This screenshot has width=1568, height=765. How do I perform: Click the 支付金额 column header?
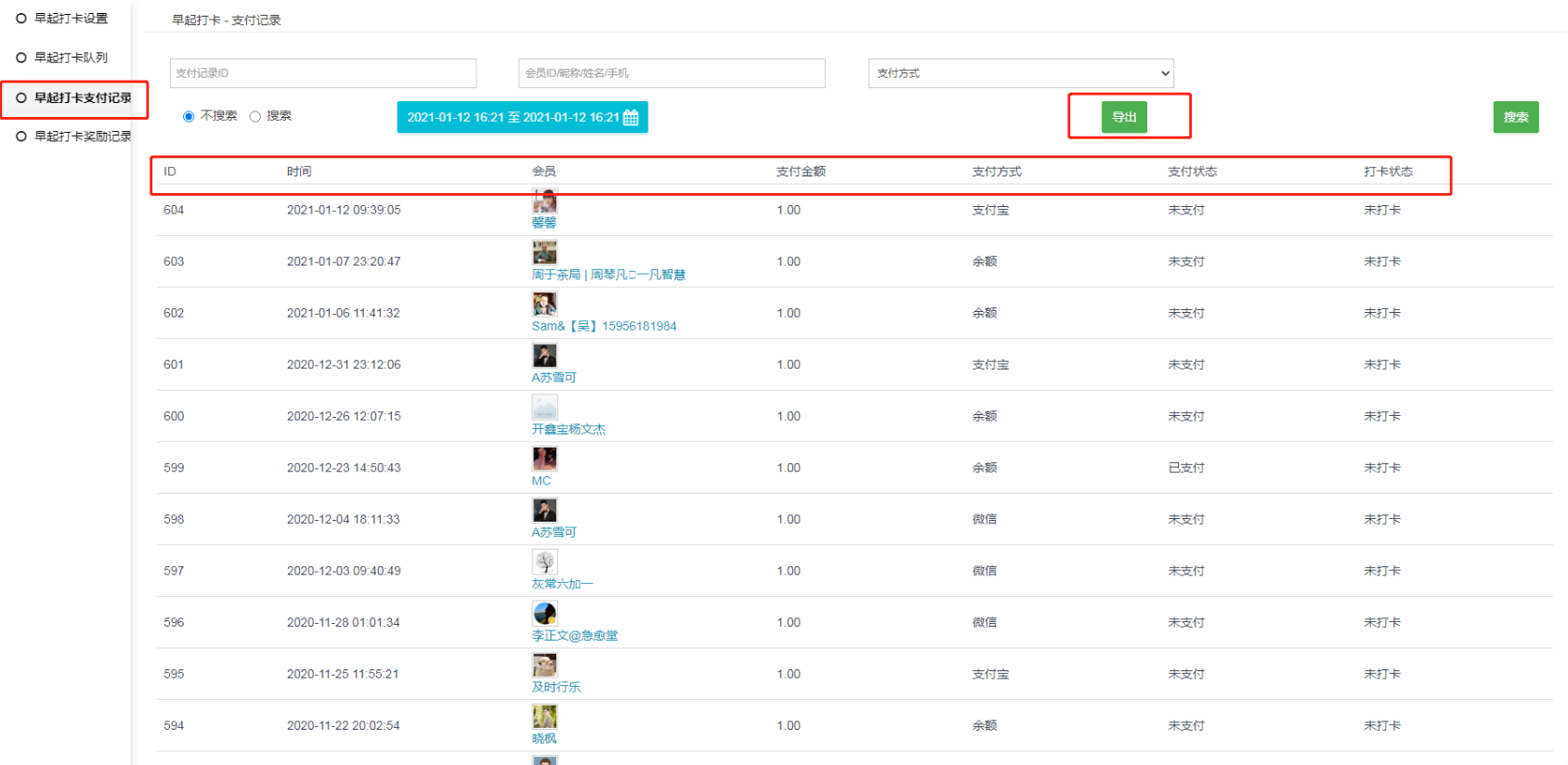(801, 172)
